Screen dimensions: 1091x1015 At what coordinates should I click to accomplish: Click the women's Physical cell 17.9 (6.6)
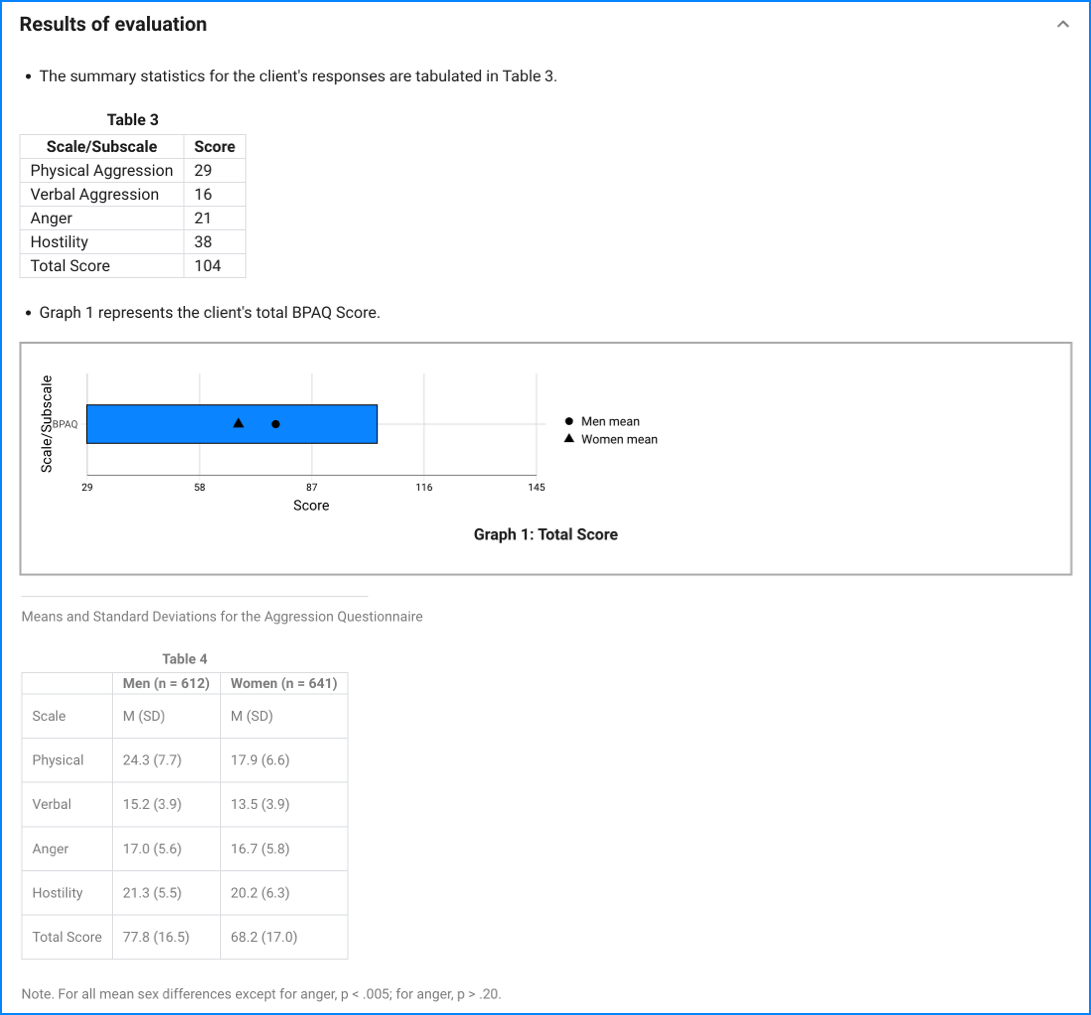coord(260,760)
